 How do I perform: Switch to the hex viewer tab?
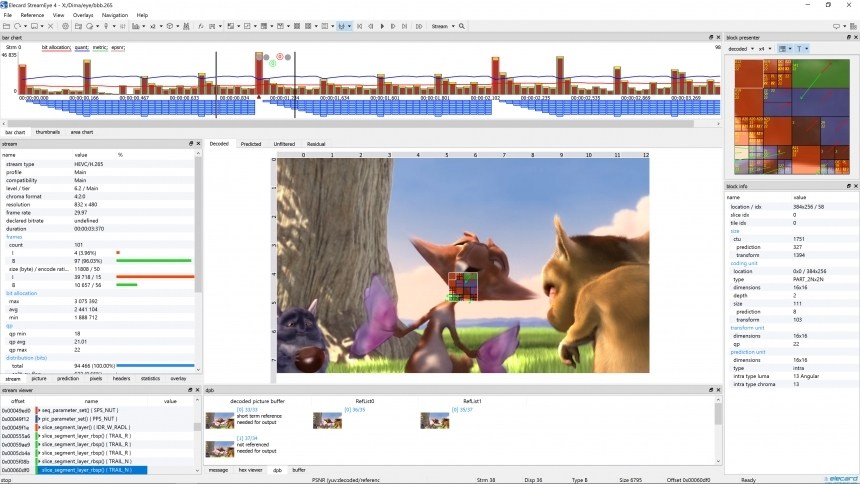[x=249, y=469]
